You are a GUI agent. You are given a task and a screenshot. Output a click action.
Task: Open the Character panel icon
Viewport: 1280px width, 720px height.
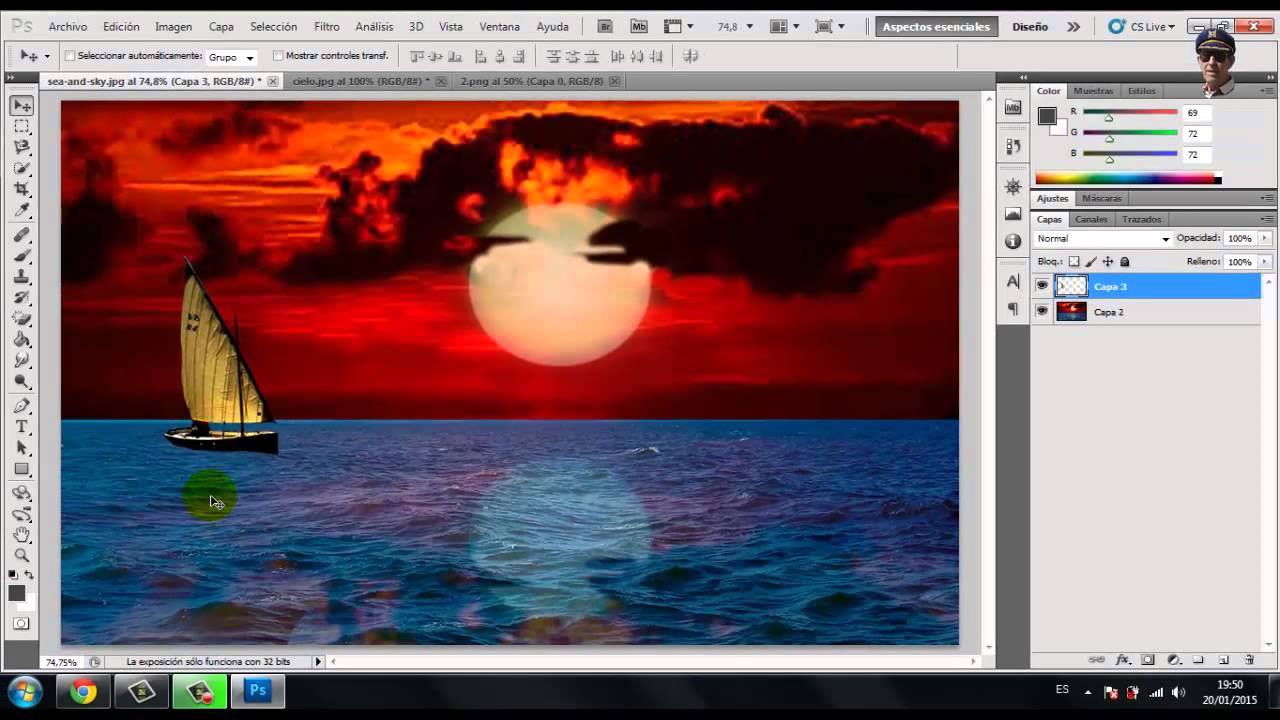pyautogui.click(x=1013, y=282)
